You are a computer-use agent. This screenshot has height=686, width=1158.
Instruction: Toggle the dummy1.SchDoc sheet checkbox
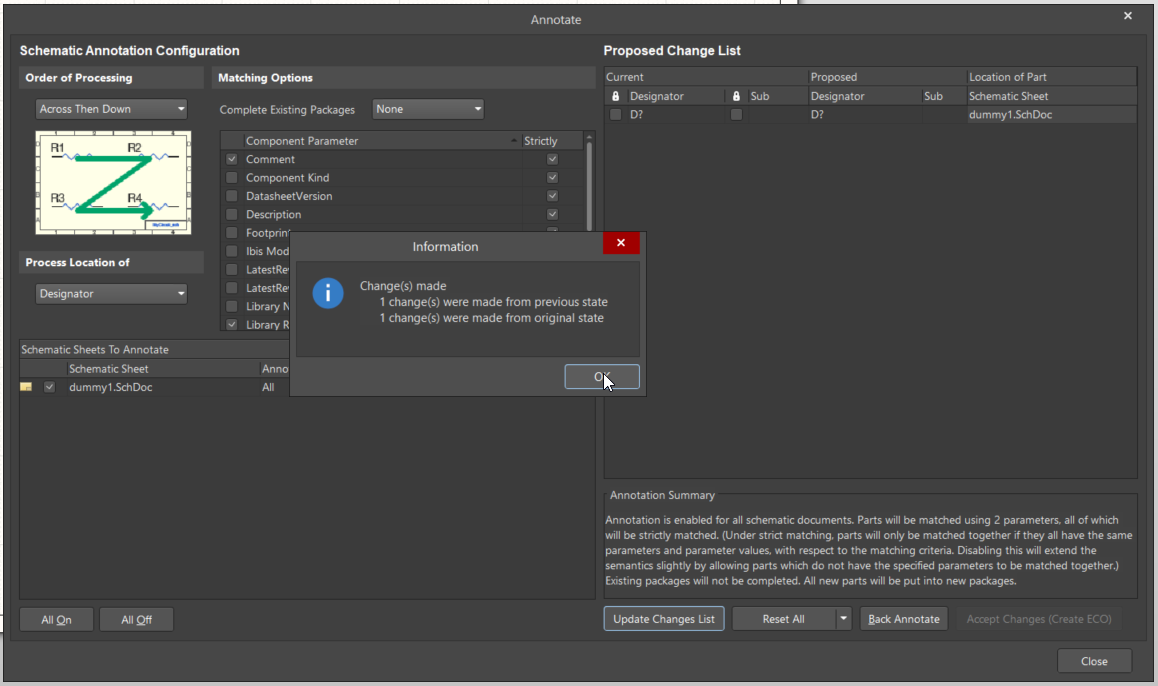[x=49, y=387]
